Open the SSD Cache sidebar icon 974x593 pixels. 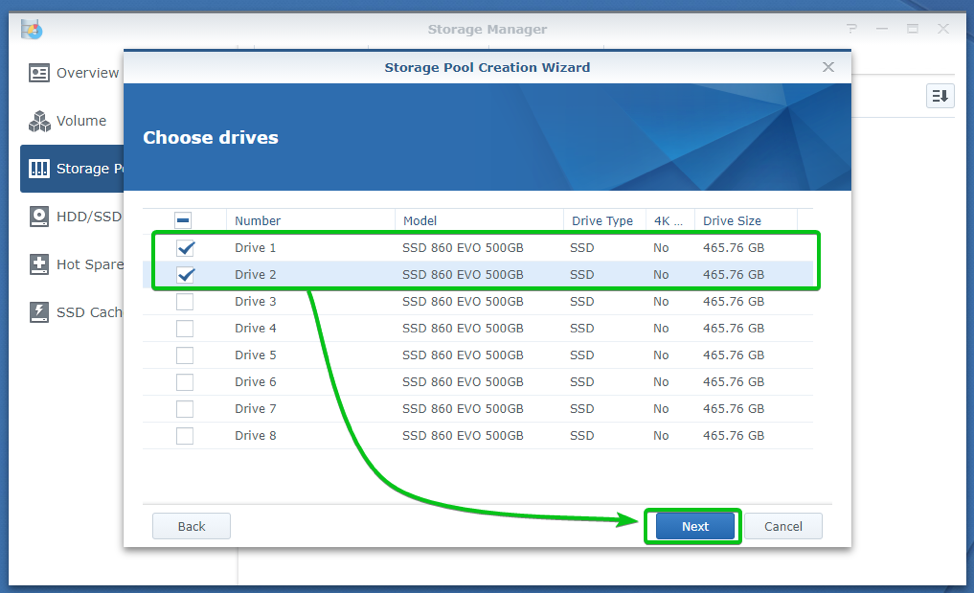[x=39, y=312]
